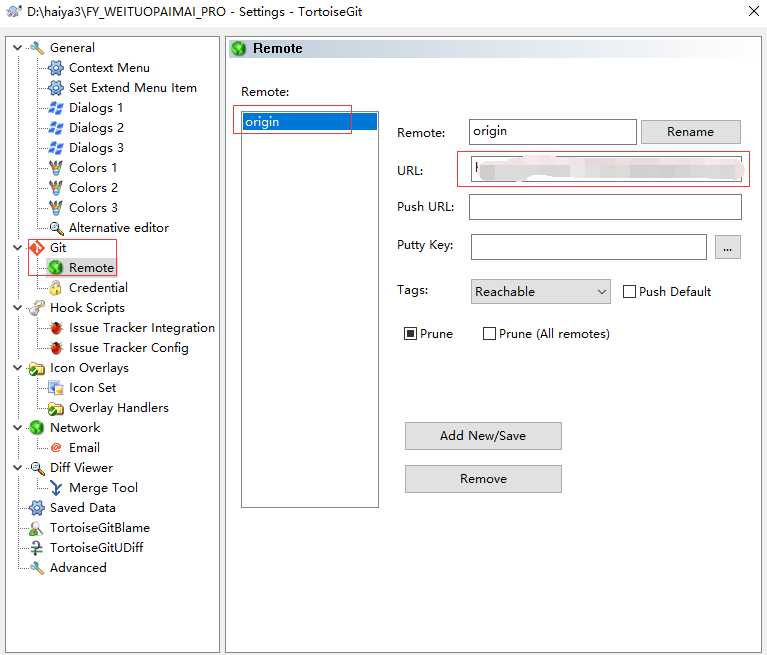Click the Colors 3 icon
Viewport: 767px width, 655px height.
pyautogui.click(x=56, y=208)
